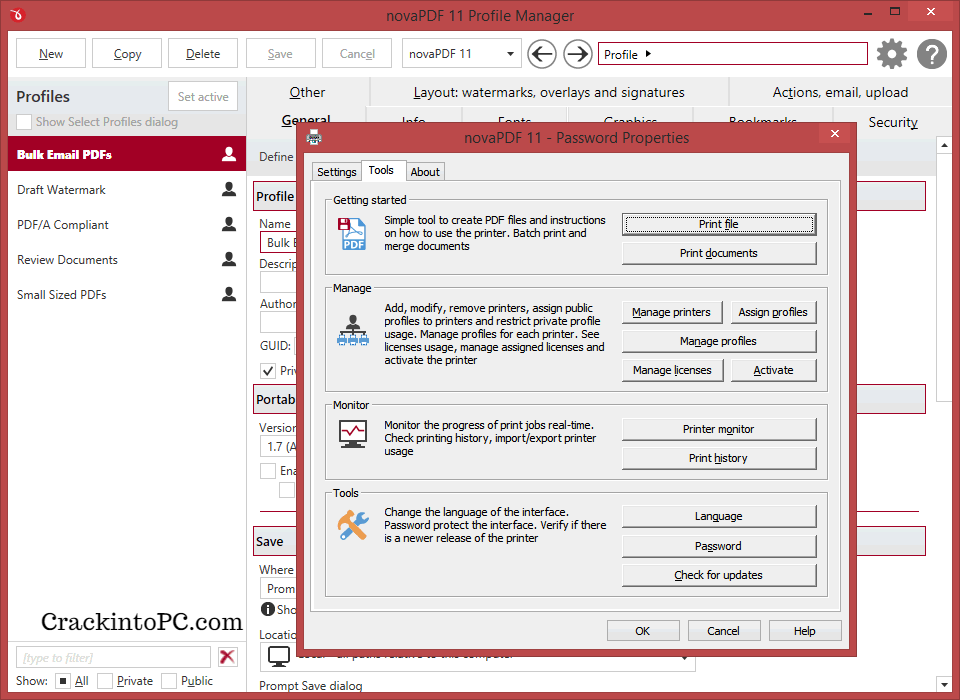Open Layout: watermarks, overlays and signatures tab
This screenshot has width=960, height=700.
click(549, 92)
